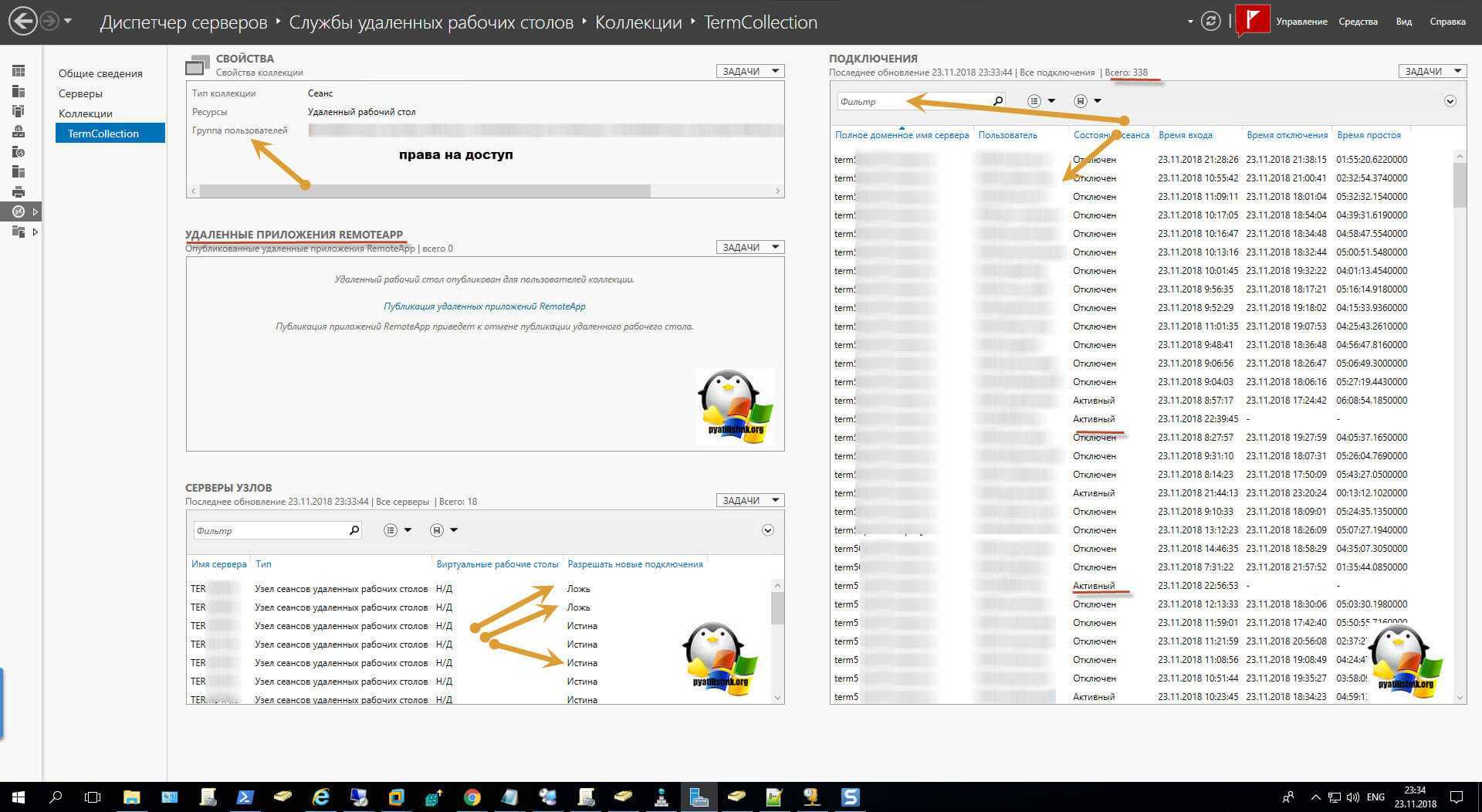The height and width of the screenshot is (812, 1482).
Task: Click the Remote Desktop Services sidebar icon
Action: point(19,211)
